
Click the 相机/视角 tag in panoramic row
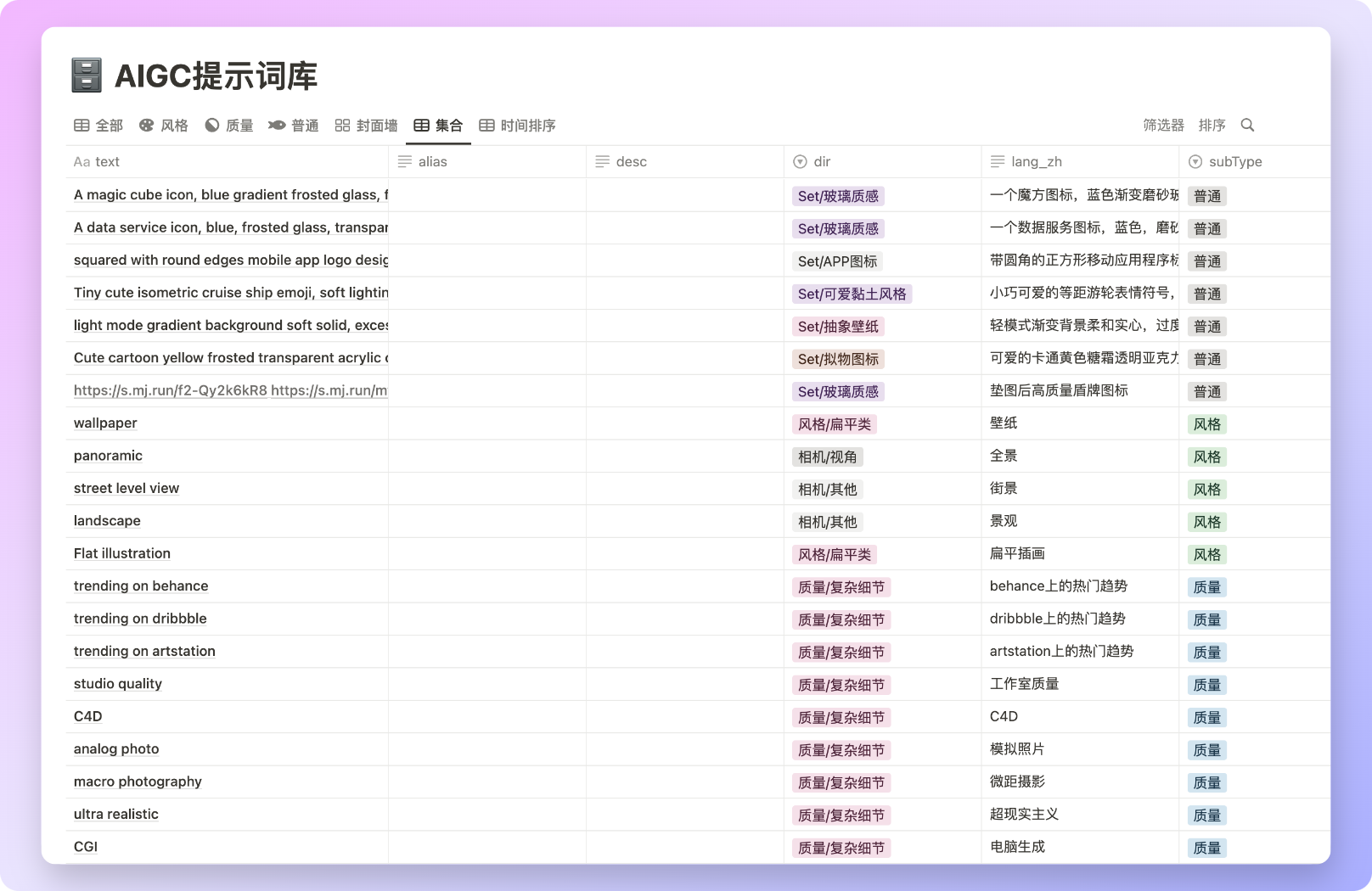(827, 457)
